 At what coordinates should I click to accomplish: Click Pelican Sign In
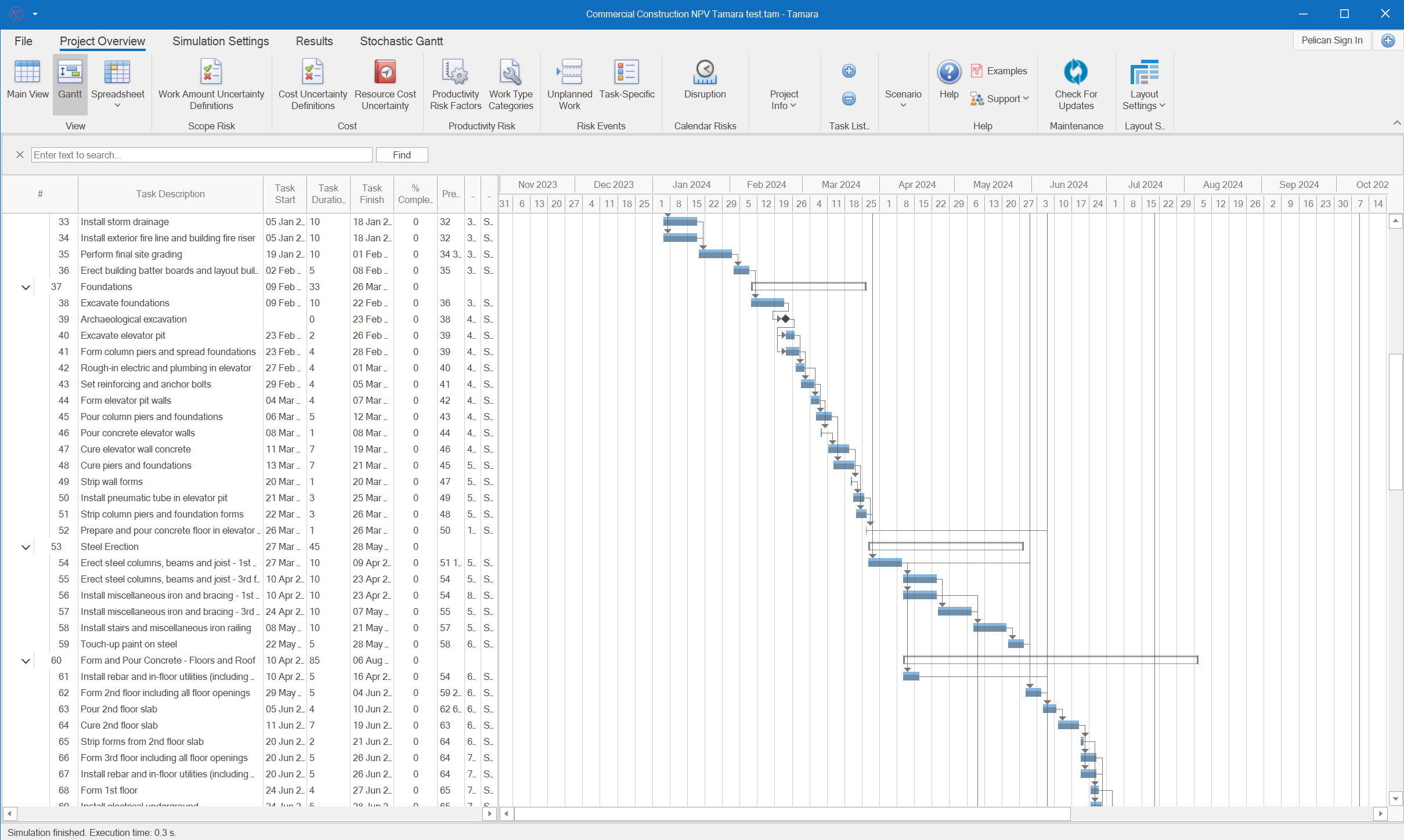1332,40
